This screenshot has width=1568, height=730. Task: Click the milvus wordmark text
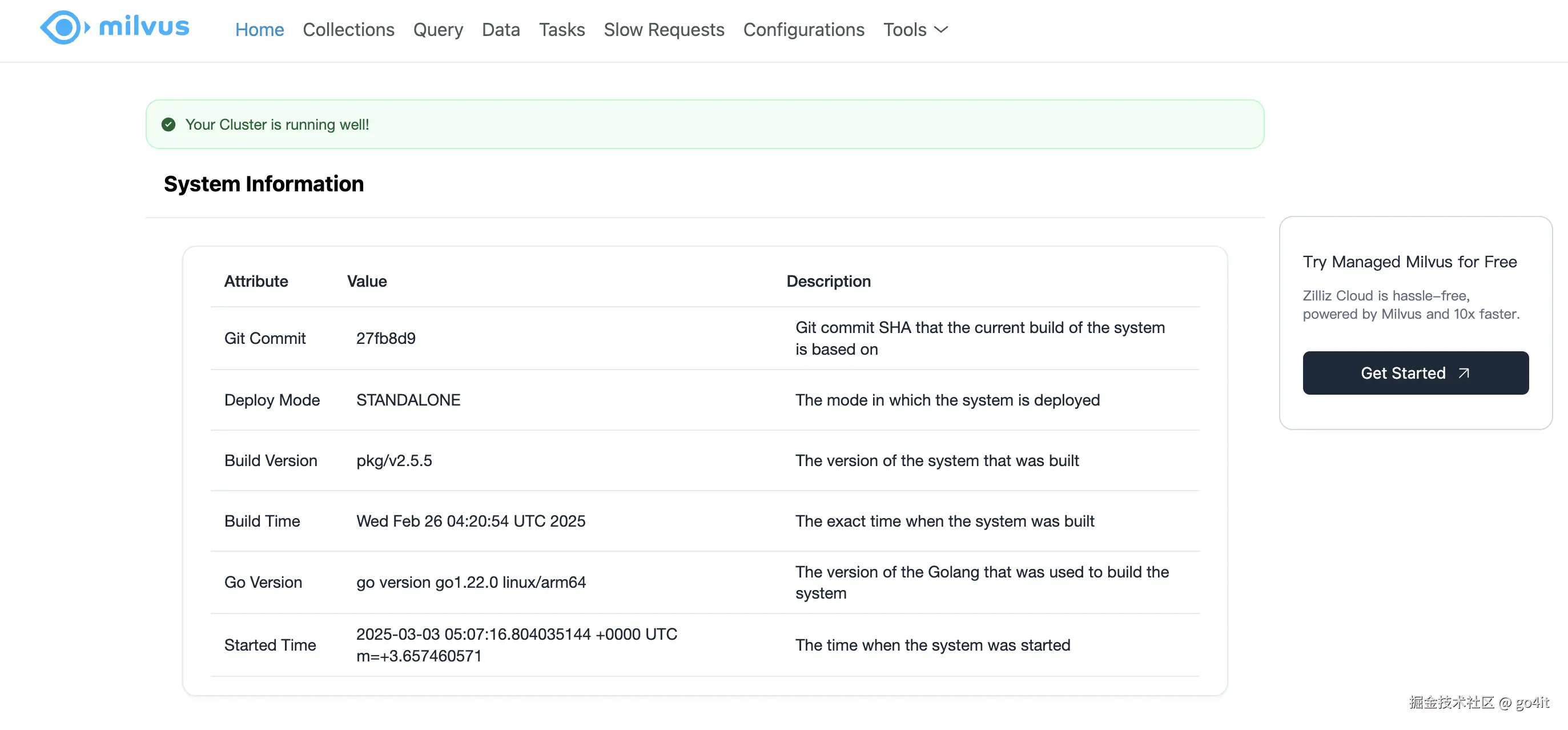click(144, 27)
